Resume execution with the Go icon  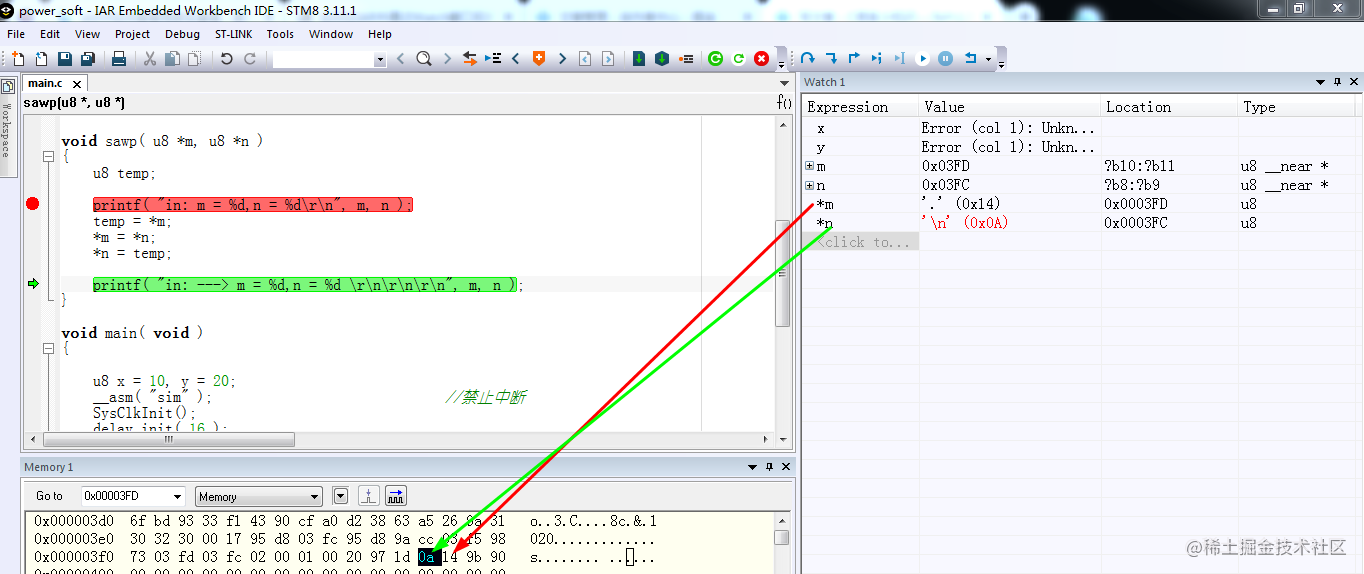point(923,58)
